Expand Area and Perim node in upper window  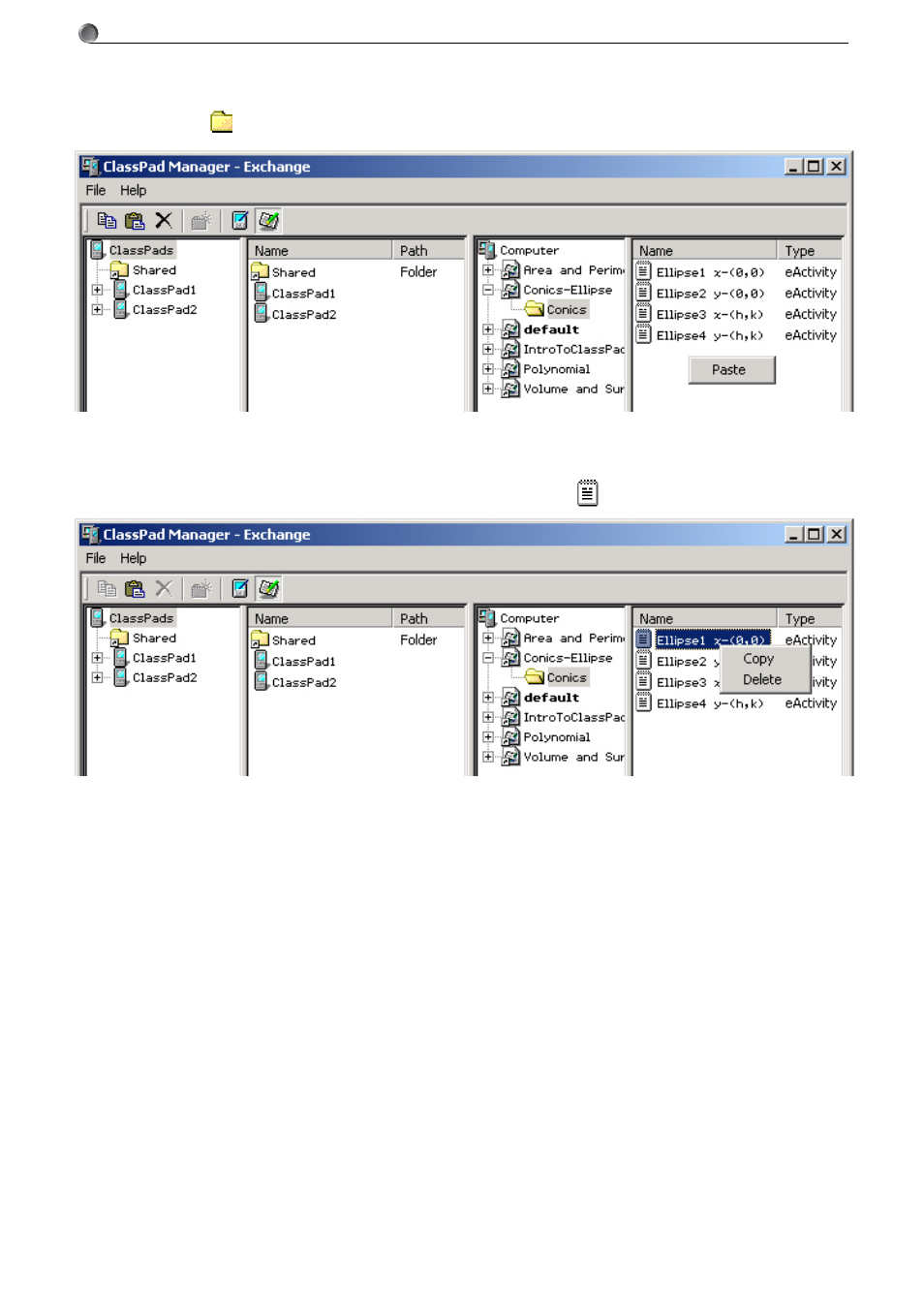pos(488,270)
